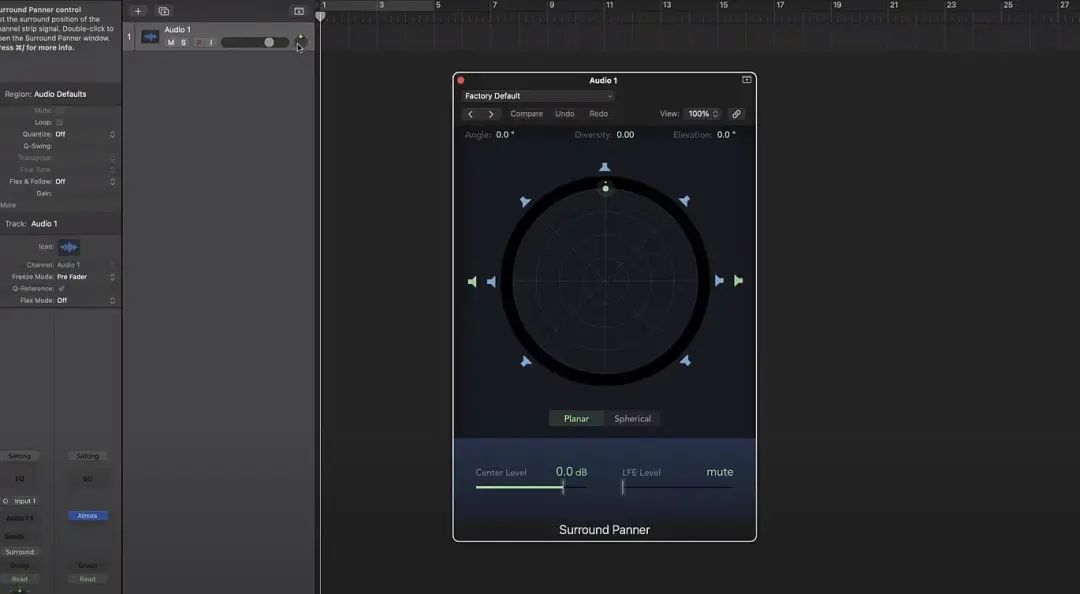
Task: Click the expand icon in panner title bar
Action: tap(746, 80)
